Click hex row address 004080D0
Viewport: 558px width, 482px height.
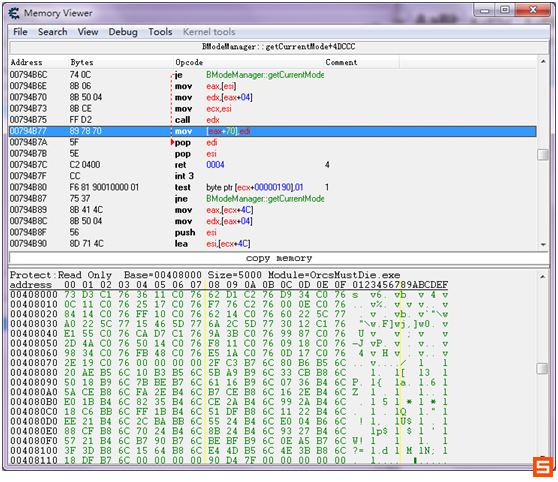34,421
